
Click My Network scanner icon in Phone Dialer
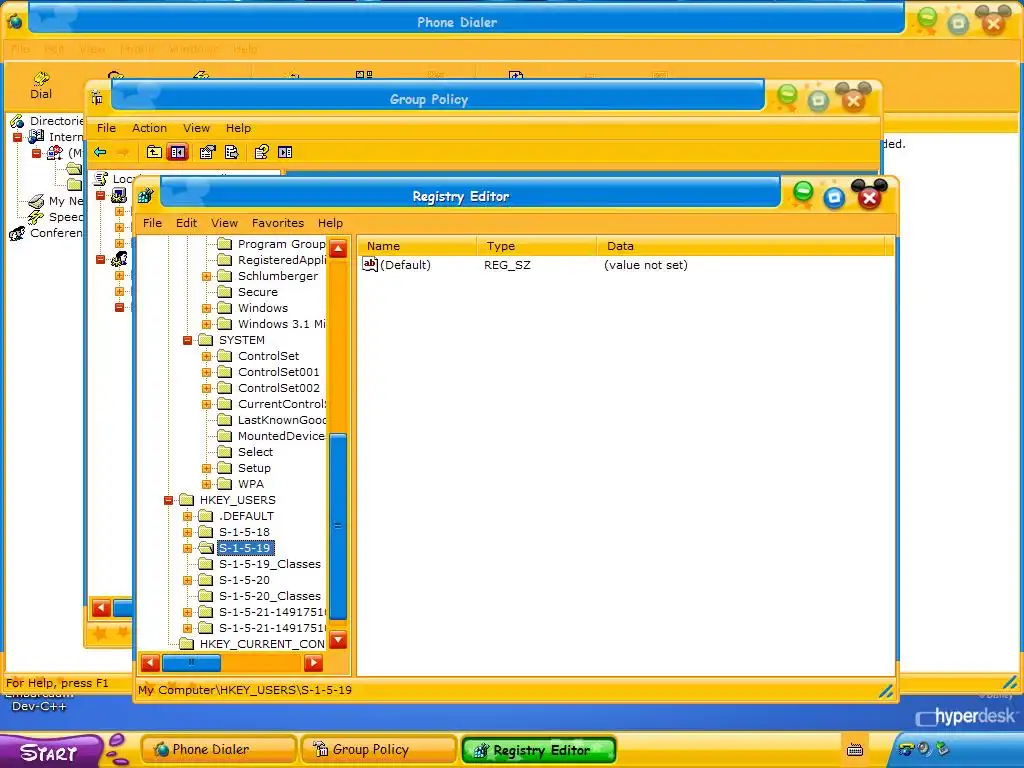(x=37, y=201)
